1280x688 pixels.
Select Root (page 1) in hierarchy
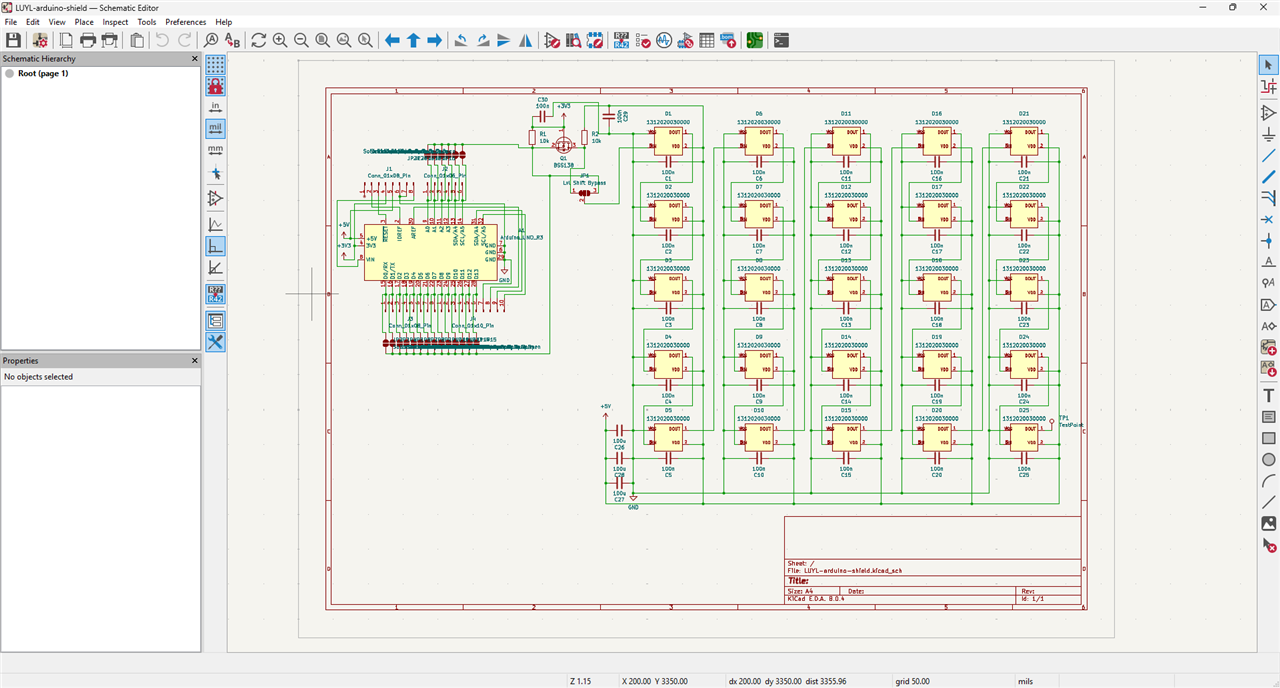[x=42, y=73]
